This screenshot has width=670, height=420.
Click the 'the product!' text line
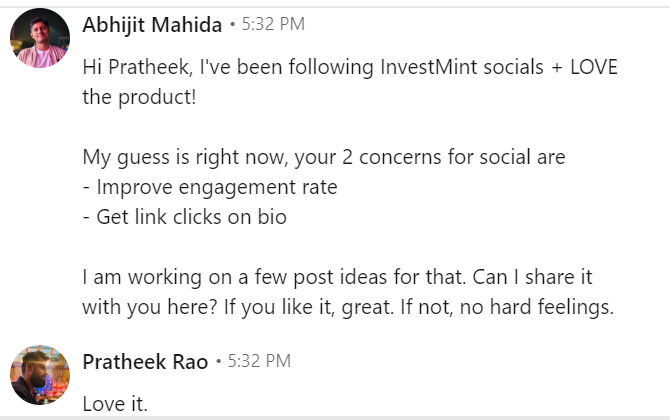(x=138, y=97)
